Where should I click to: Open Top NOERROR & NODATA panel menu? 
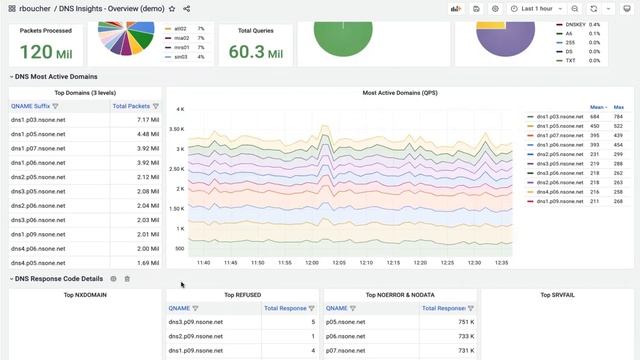[x=400, y=295]
